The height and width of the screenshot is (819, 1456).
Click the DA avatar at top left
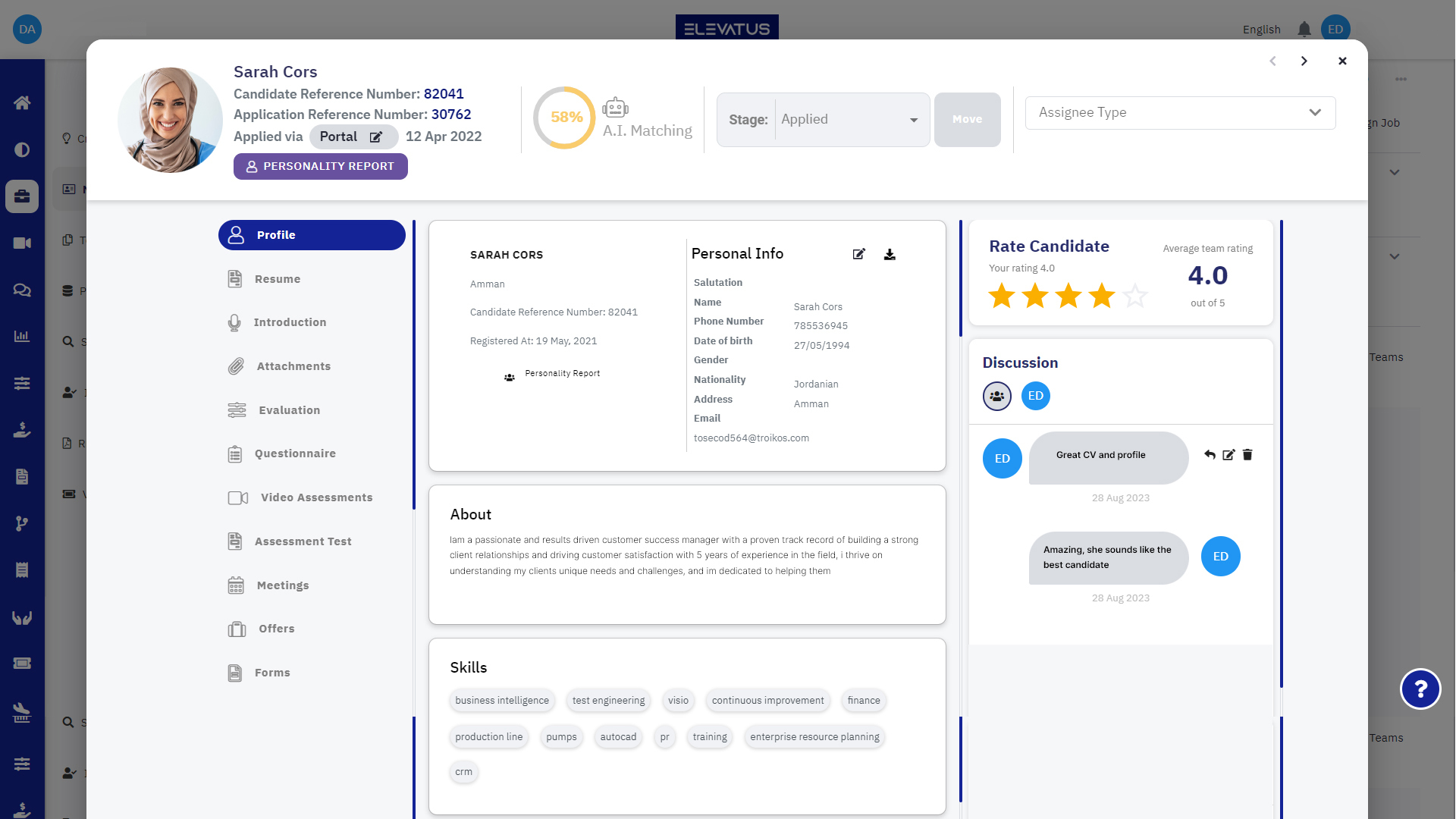[x=27, y=30]
